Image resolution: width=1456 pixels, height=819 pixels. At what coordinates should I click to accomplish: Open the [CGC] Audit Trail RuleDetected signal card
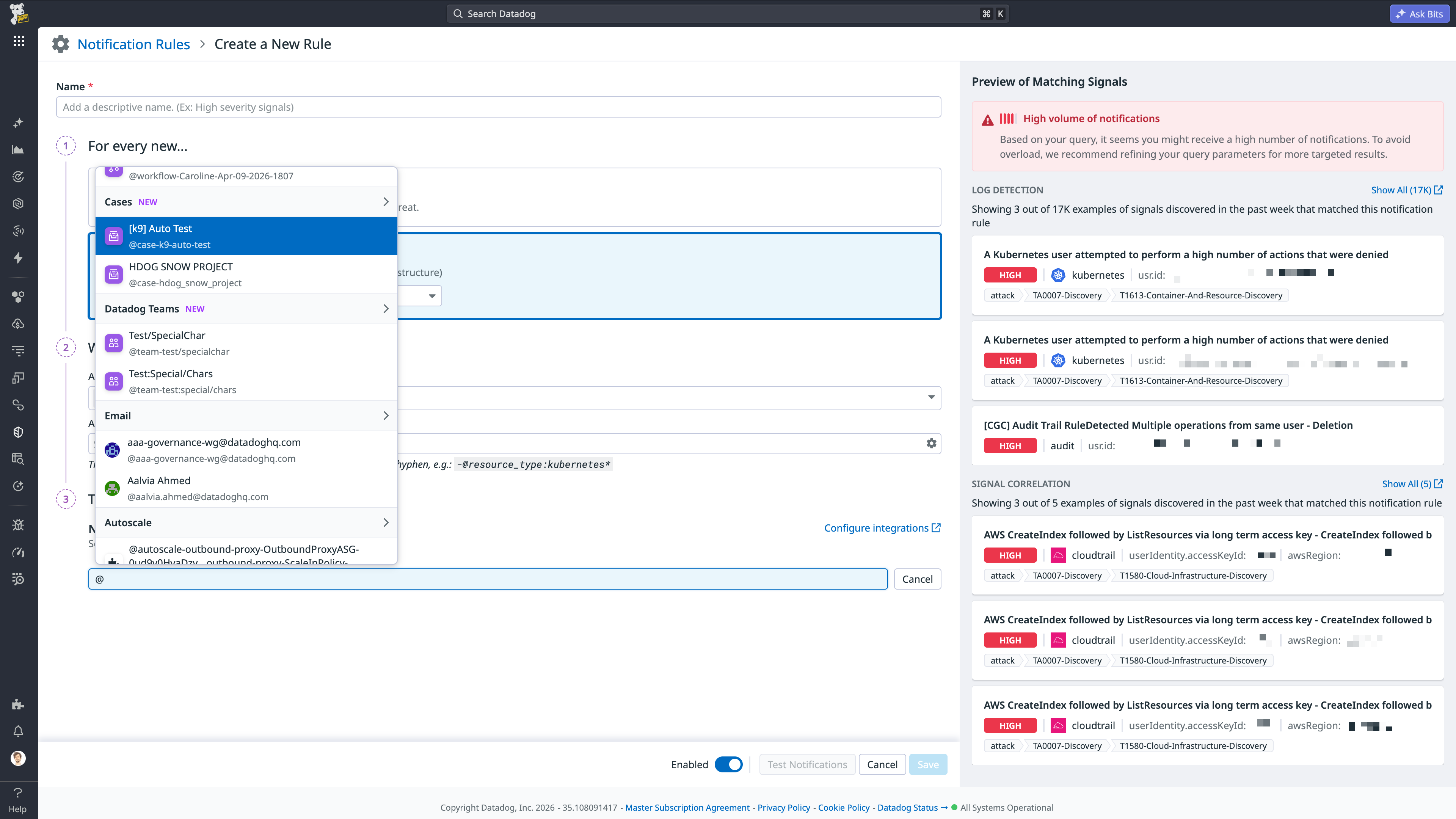click(x=1207, y=436)
